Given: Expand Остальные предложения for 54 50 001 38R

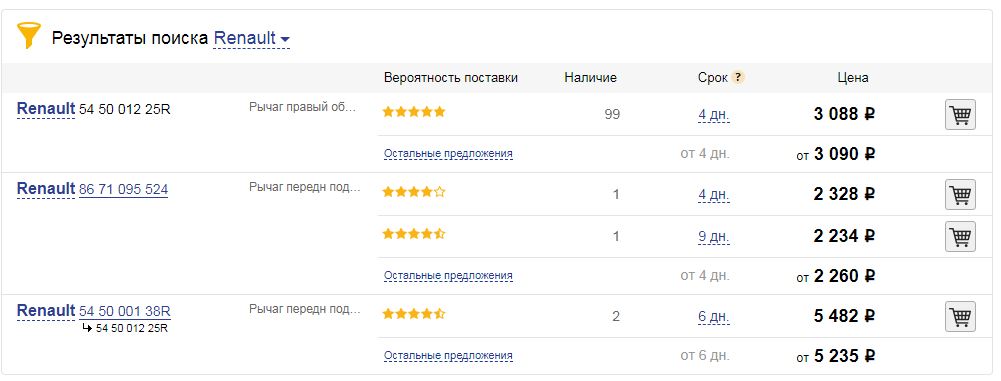Looking at the screenshot, I should 448,355.
